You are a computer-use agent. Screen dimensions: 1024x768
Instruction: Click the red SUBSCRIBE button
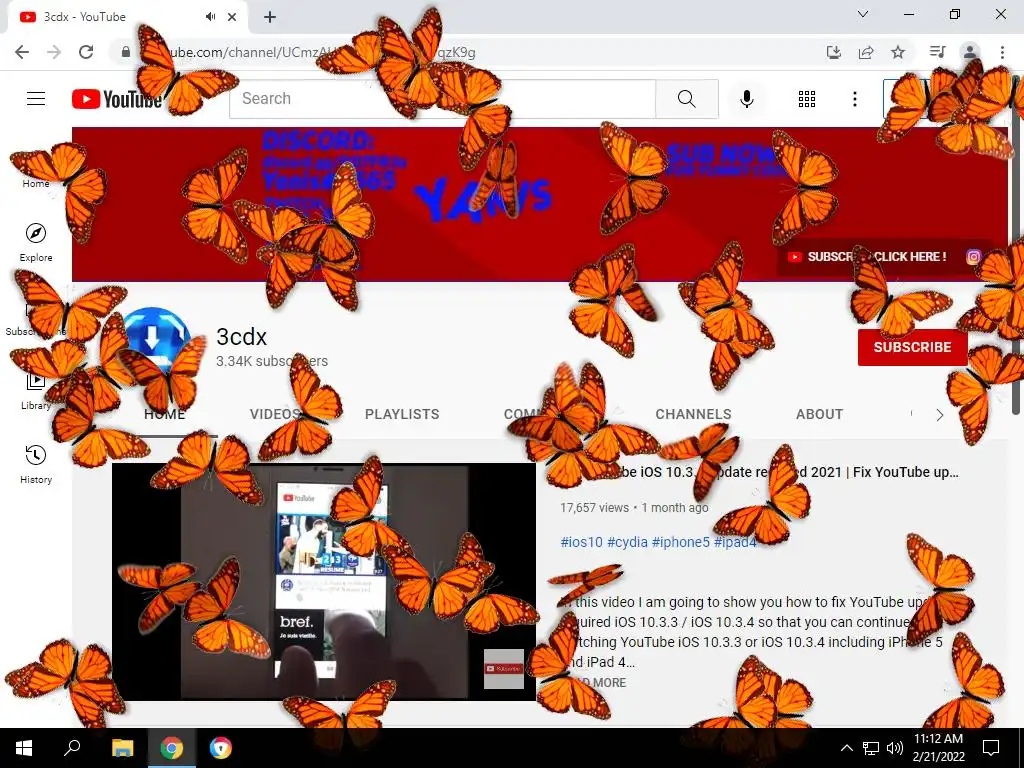coord(912,347)
